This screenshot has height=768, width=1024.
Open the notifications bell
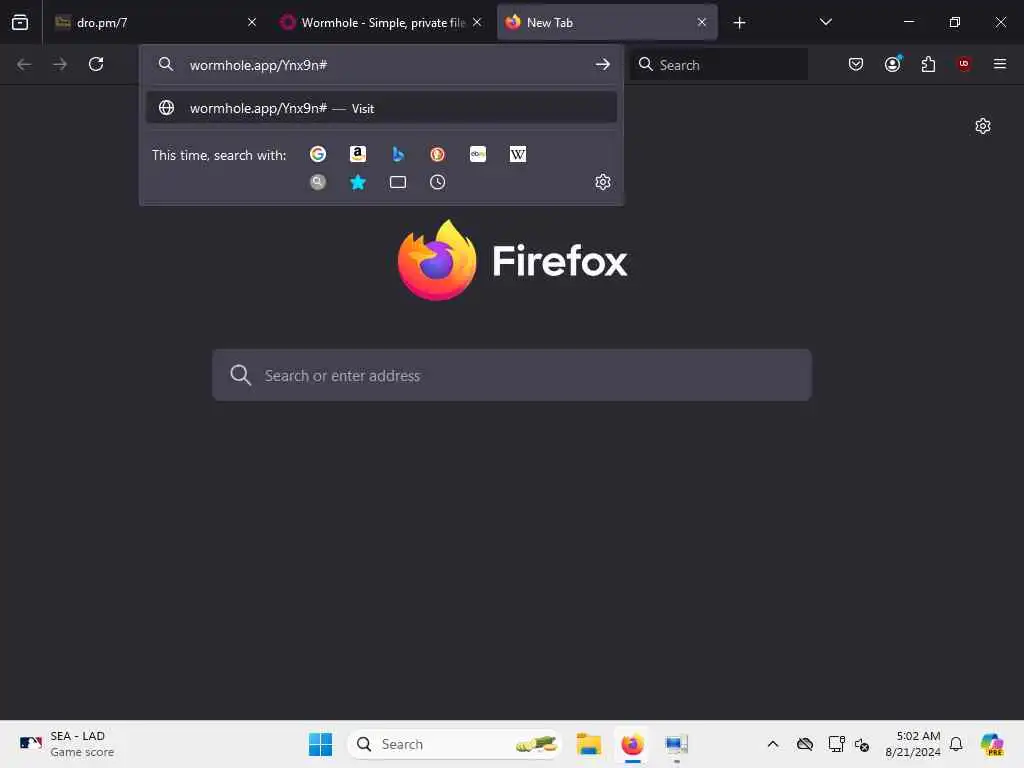956,744
